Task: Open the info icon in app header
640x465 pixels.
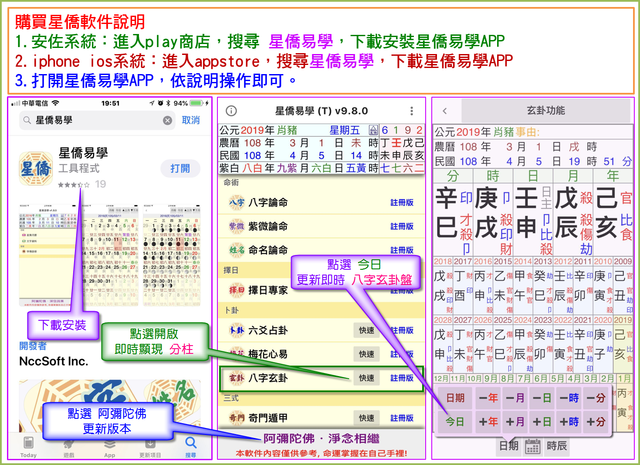Action: (x=231, y=110)
